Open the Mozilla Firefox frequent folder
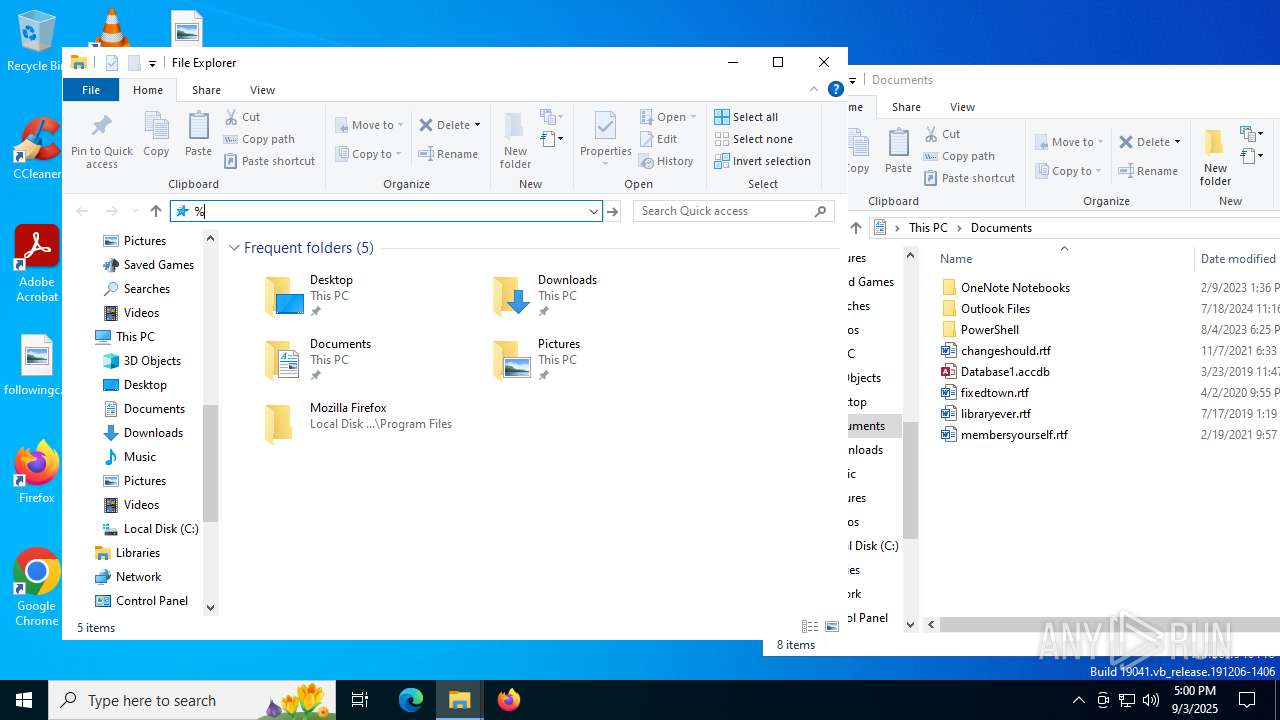The image size is (1280, 720). pyautogui.click(x=358, y=423)
